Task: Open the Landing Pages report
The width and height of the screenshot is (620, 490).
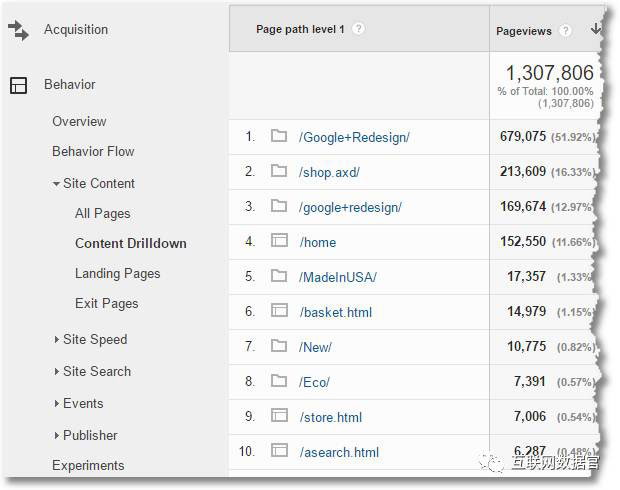Action: point(117,273)
